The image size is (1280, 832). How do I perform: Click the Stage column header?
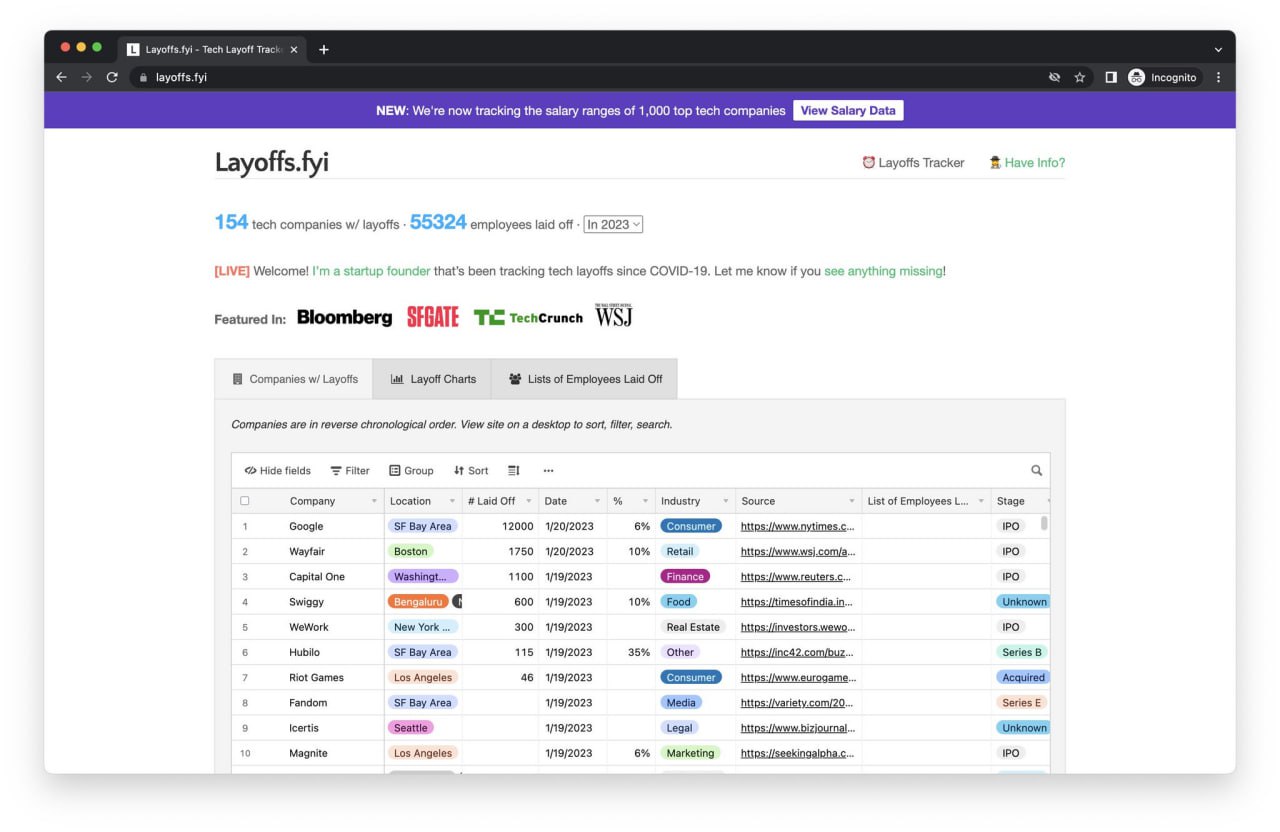point(1020,501)
